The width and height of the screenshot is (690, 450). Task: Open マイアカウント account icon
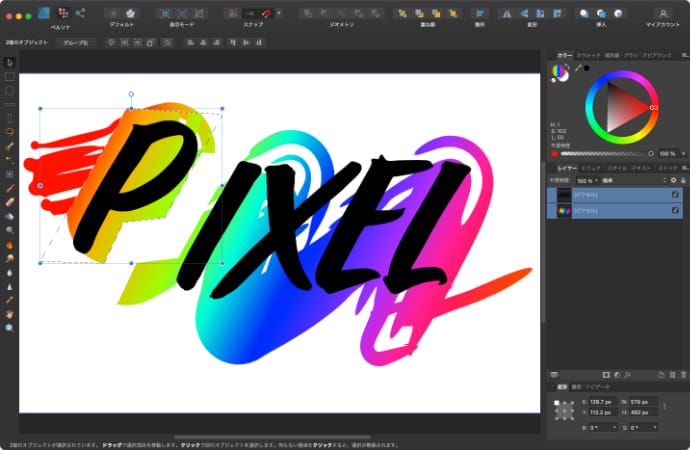coord(662,14)
